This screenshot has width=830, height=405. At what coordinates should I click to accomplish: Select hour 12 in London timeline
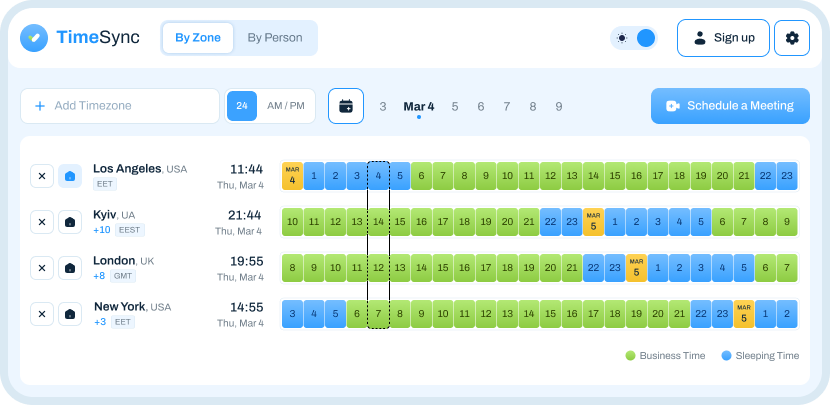click(x=378, y=268)
